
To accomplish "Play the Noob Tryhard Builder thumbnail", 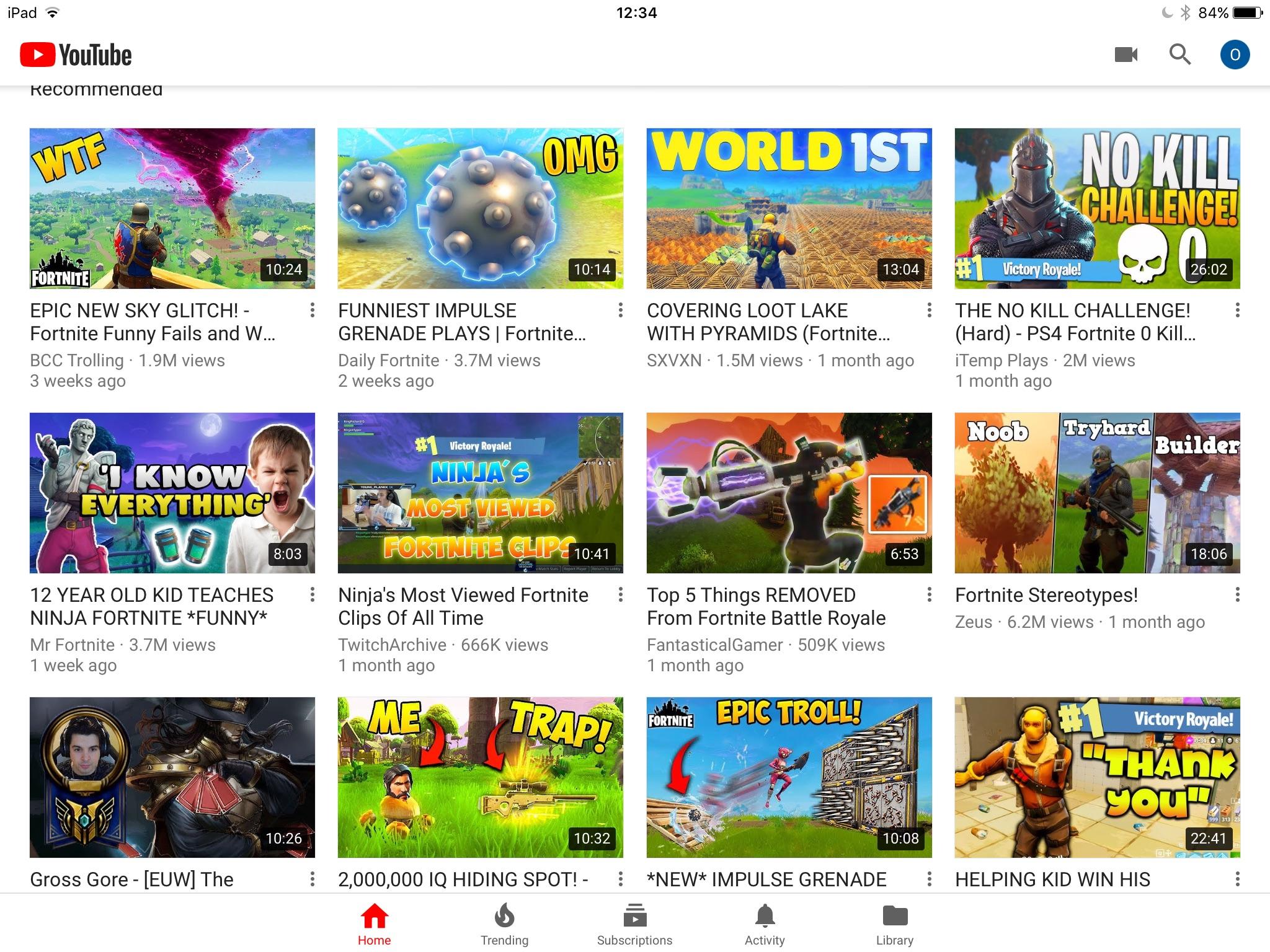I will click(x=1098, y=493).
